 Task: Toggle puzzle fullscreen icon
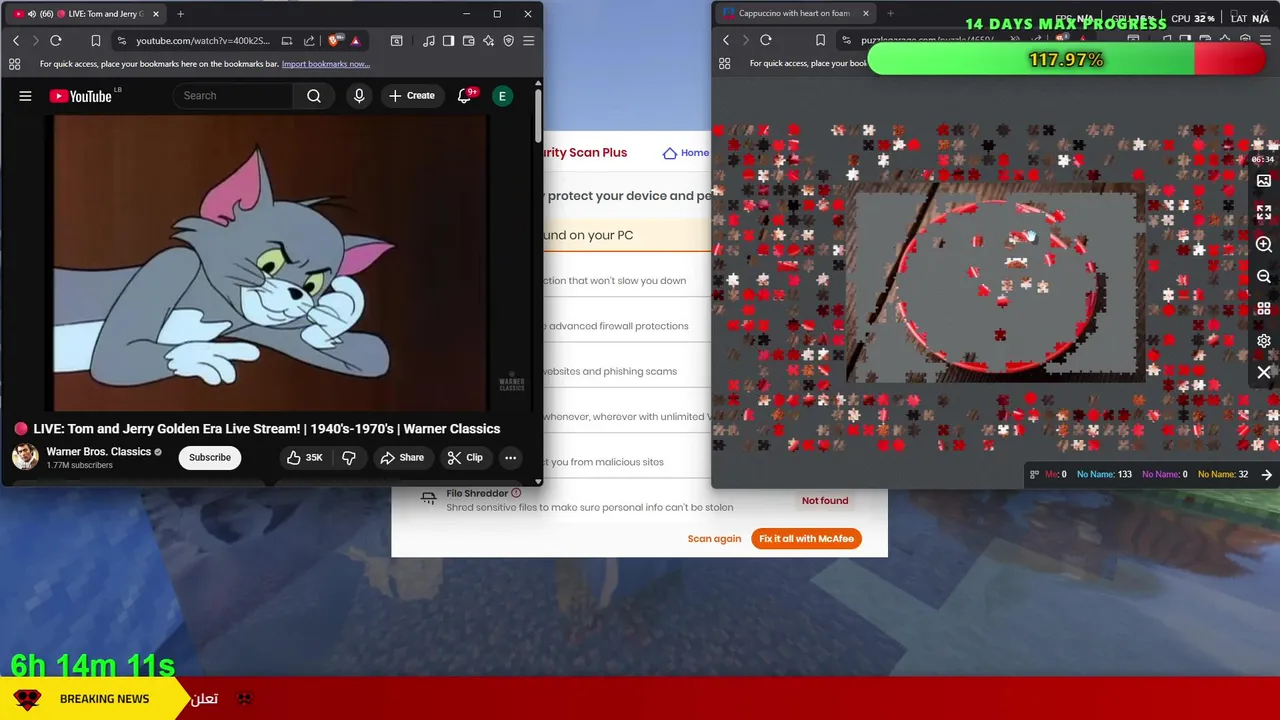click(x=1264, y=213)
